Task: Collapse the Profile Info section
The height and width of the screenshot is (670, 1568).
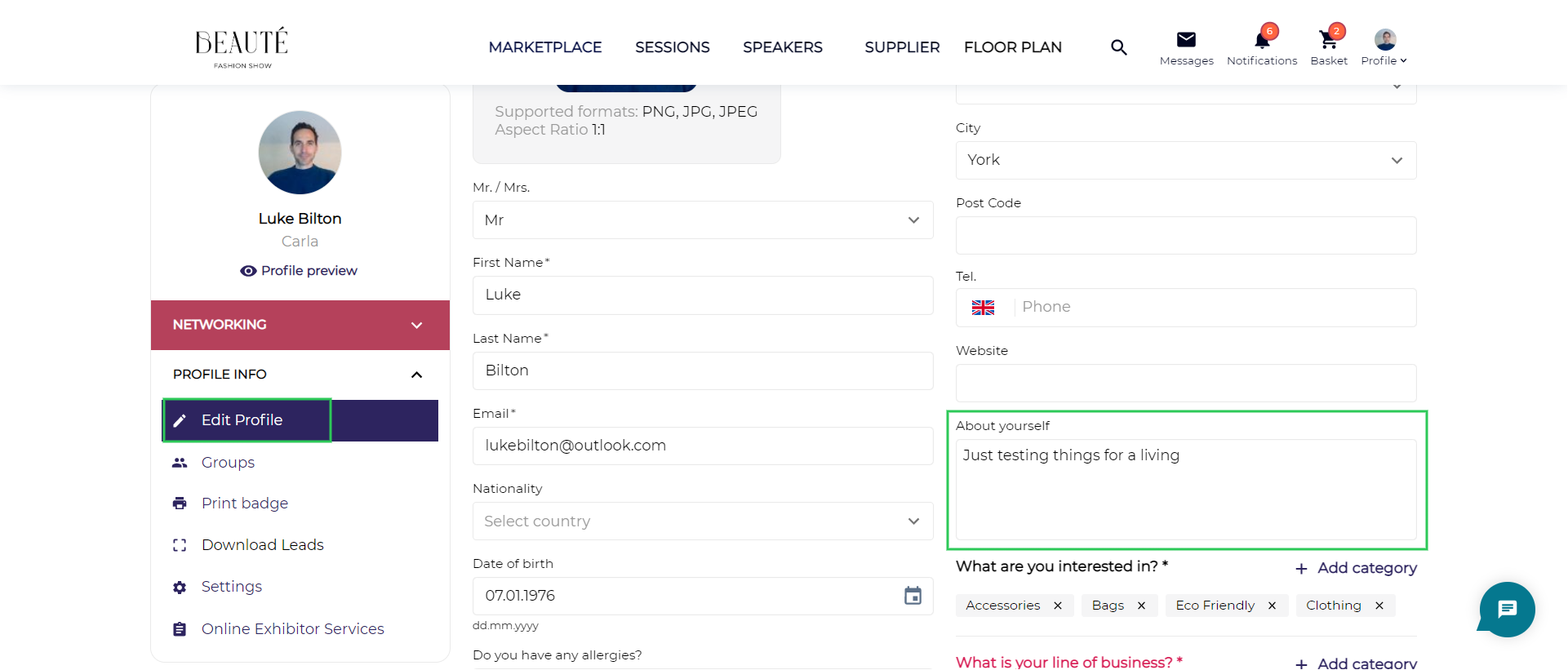Action: 416,375
